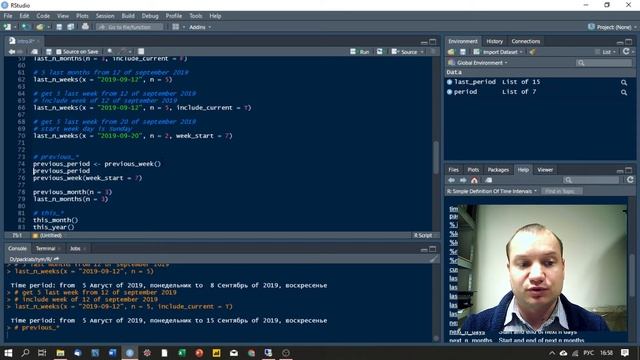Open code tools wand menu

pyautogui.click(x=123, y=52)
